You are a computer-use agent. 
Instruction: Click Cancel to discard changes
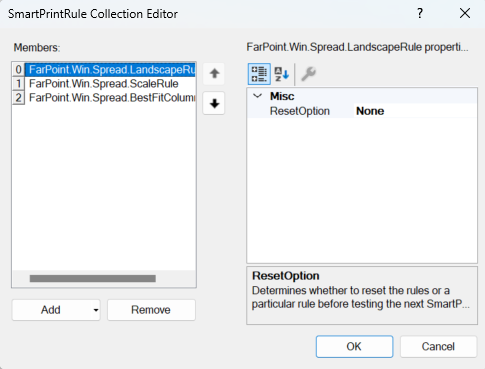[x=438, y=347]
